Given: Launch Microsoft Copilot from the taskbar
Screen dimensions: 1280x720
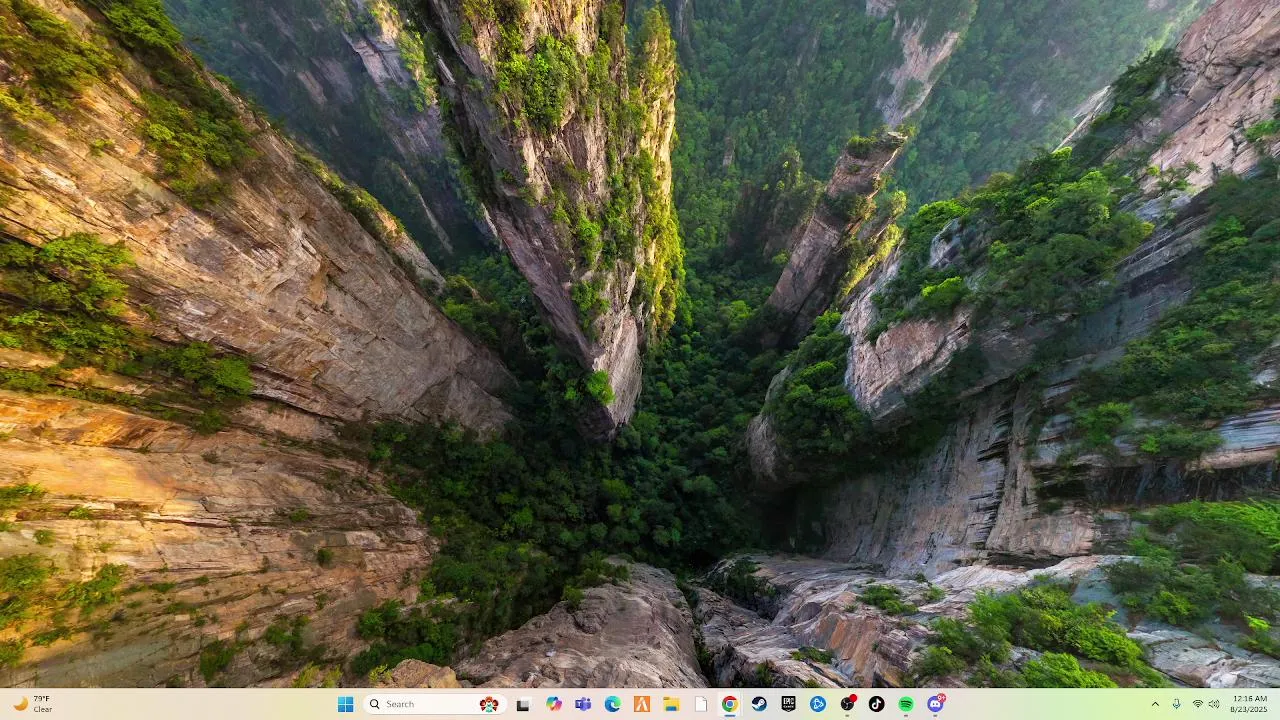Looking at the screenshot, I should [554, 704].
